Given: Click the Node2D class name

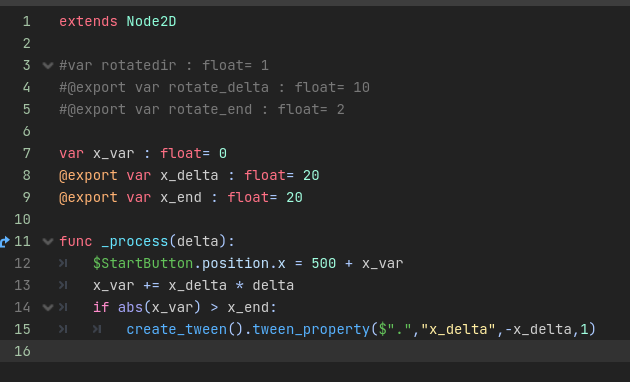Looking at the screenshot, I should pos(151,21).
